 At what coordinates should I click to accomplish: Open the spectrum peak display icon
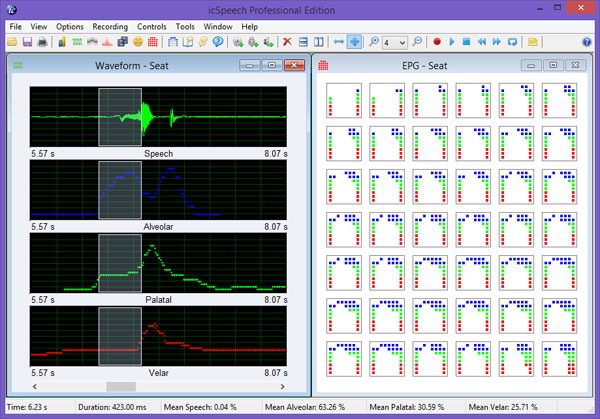coord(107,42)
